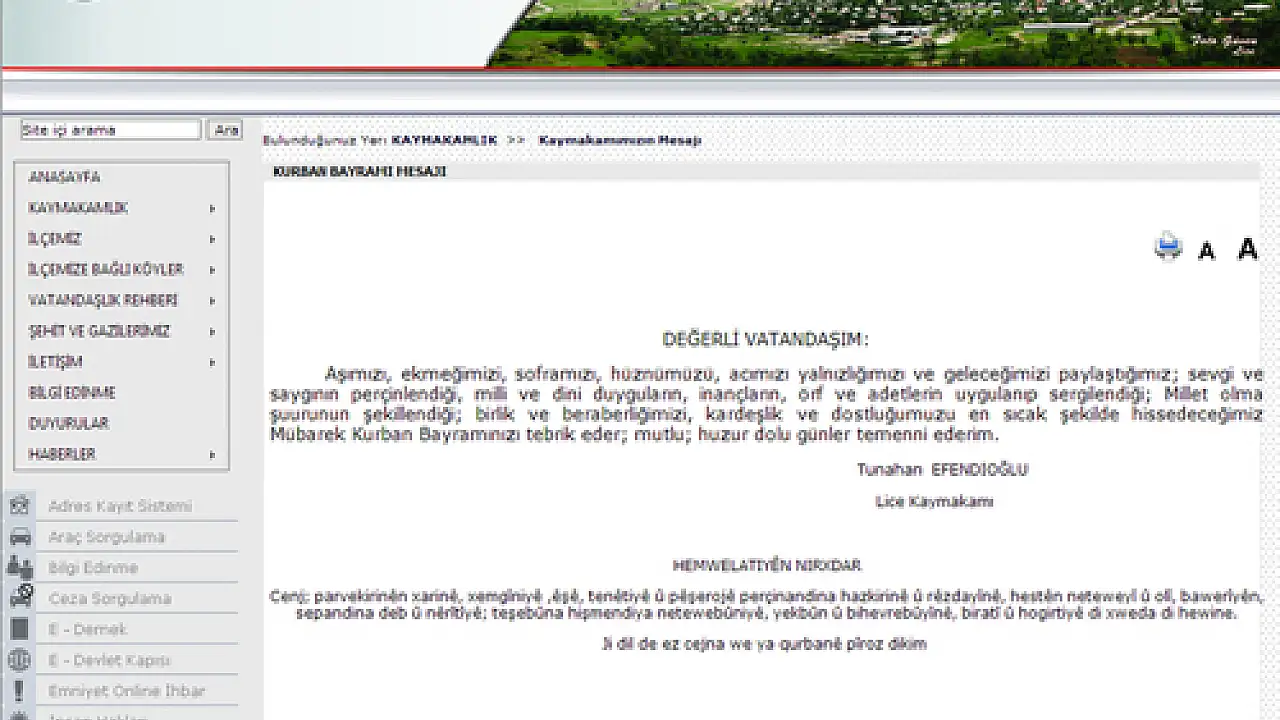The height and width of the screenshot is (720, 1280).
Task: Open the E - Dernek link
Action: pos(88,629)
